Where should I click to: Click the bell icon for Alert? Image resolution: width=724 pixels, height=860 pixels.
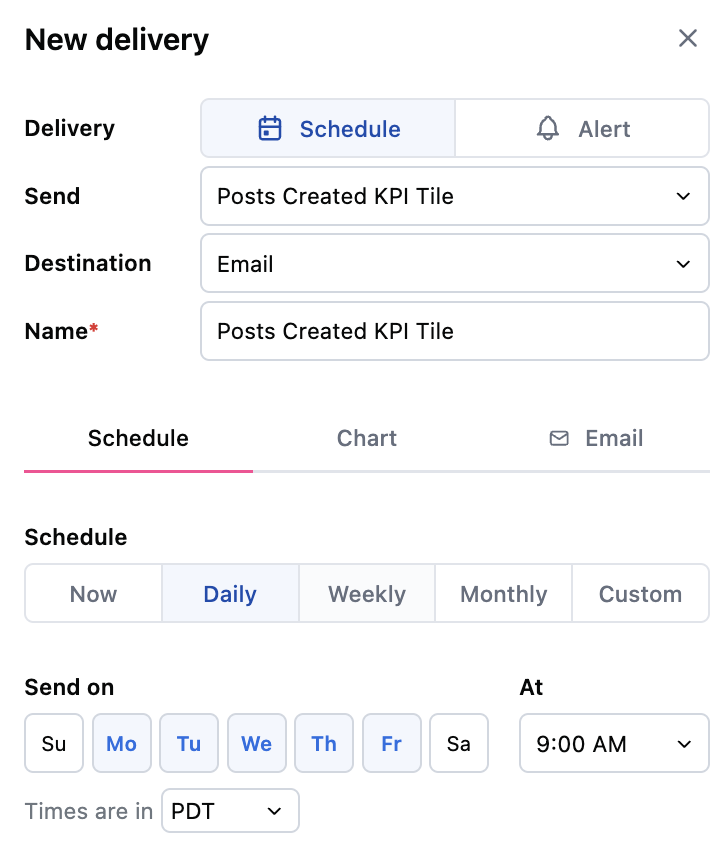[x=547, y=129]
